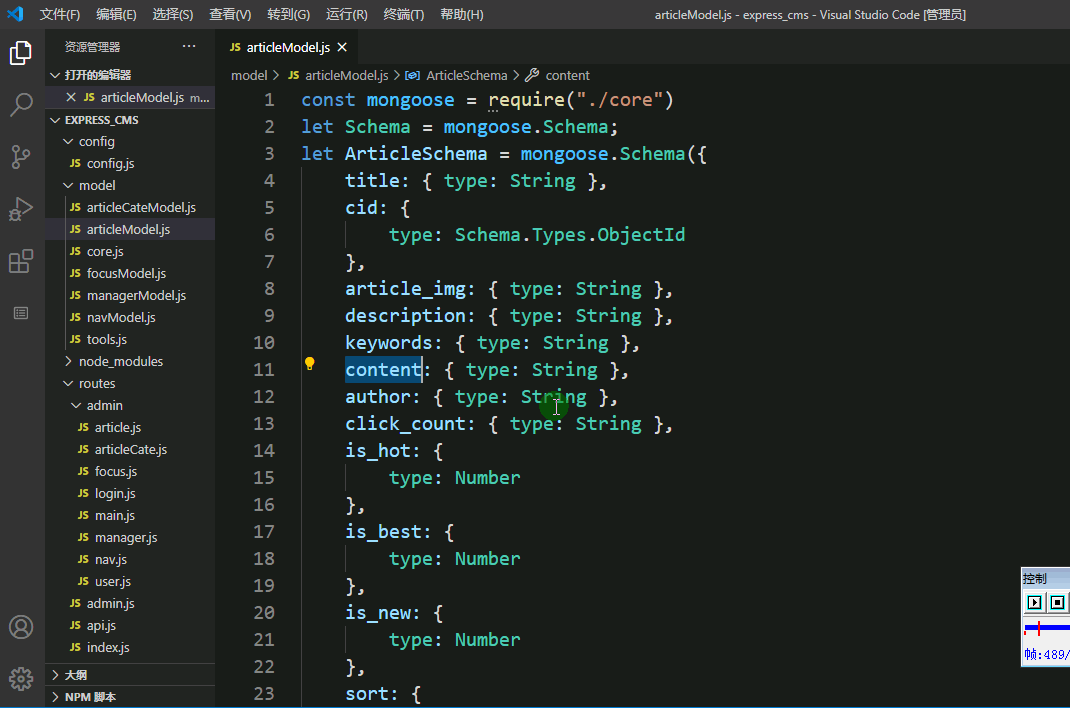Open manager.js under admin folder

[x=130, y=537]
